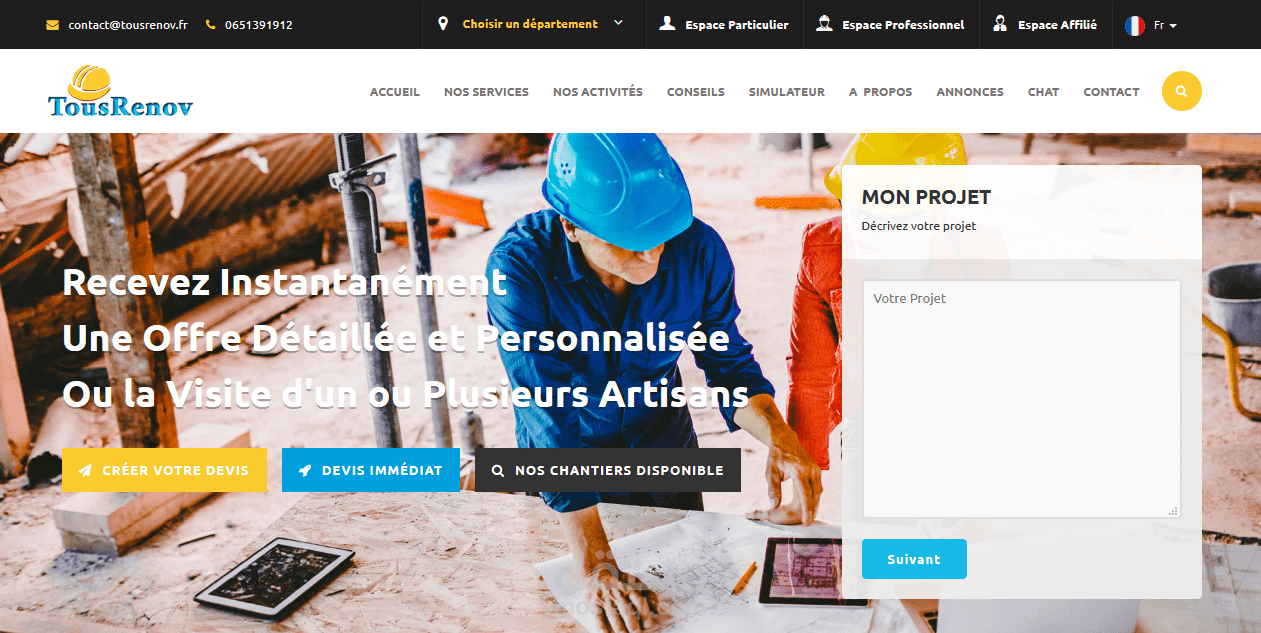Click the Espace Affilié user icon
The height and width of the screenshot is (633, 1261).
click(1000, 24)
